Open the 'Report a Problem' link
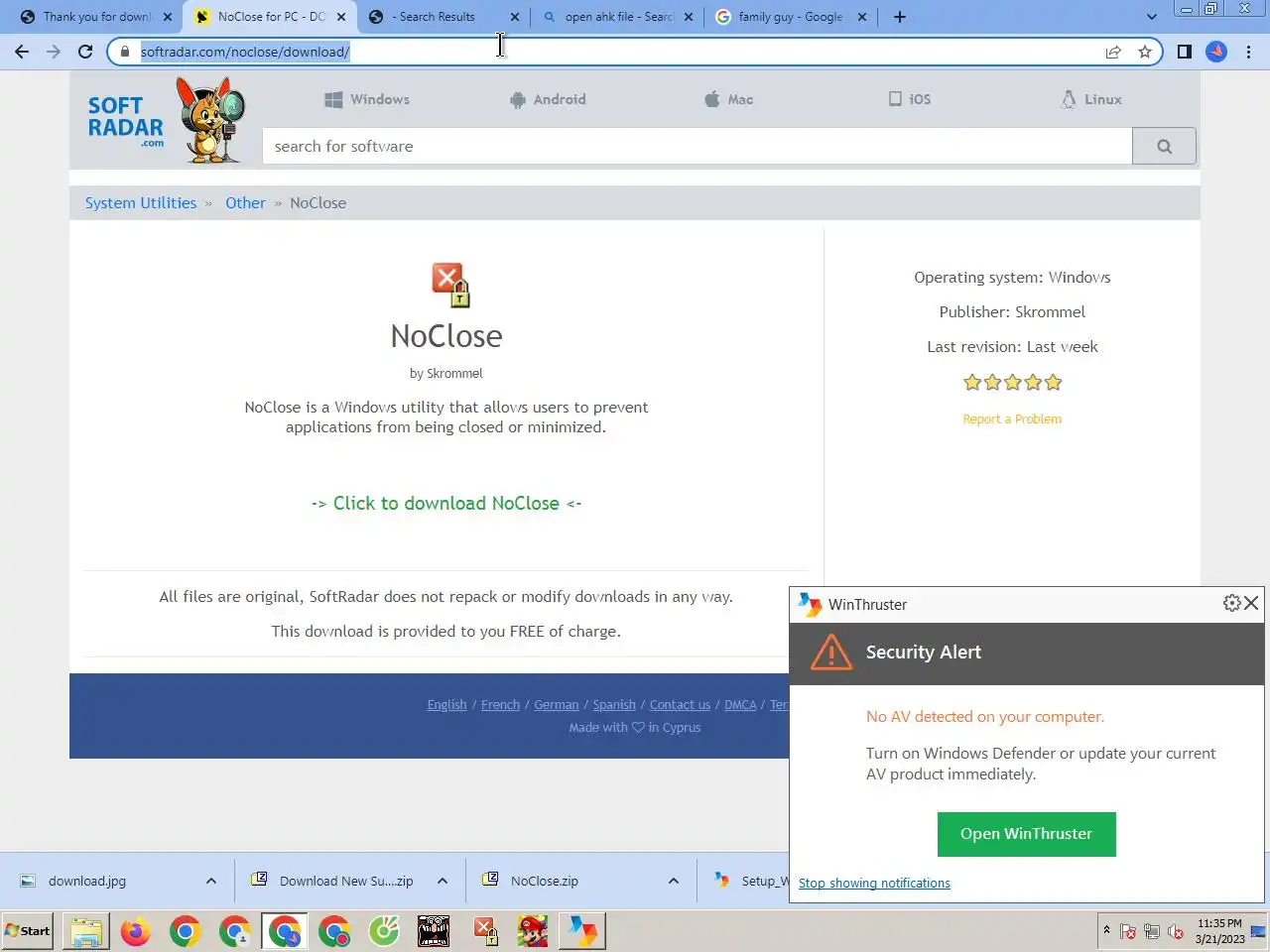The image size is (1270, 952). pyautogui.click(x=1012, y=419)
